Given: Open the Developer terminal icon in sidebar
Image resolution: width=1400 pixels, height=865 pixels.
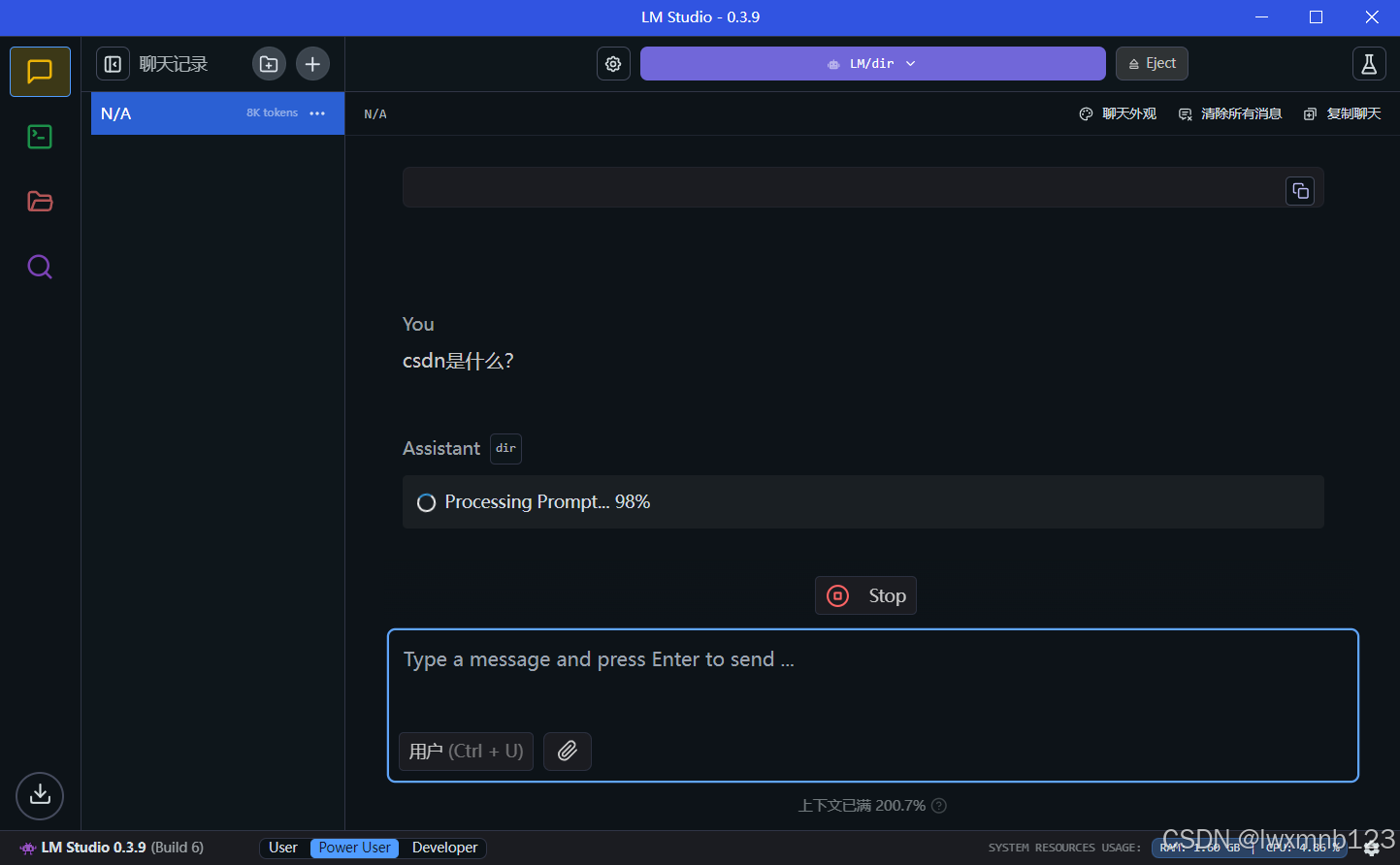Looking at the screenshot, I should 40,137.
